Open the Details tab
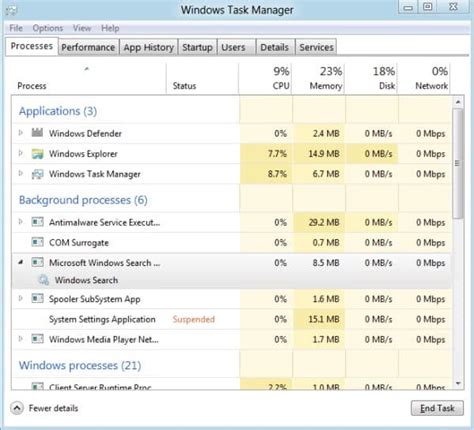Image resolution: width=474 pixels, height=430 pixels. [275, 47]
